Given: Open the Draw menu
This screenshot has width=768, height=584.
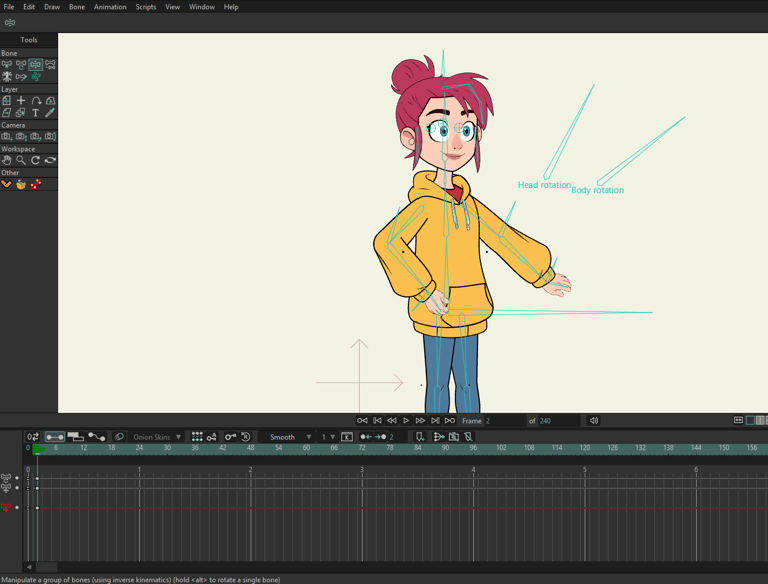Looking at the screenshot, I should [x=52, y=7].
